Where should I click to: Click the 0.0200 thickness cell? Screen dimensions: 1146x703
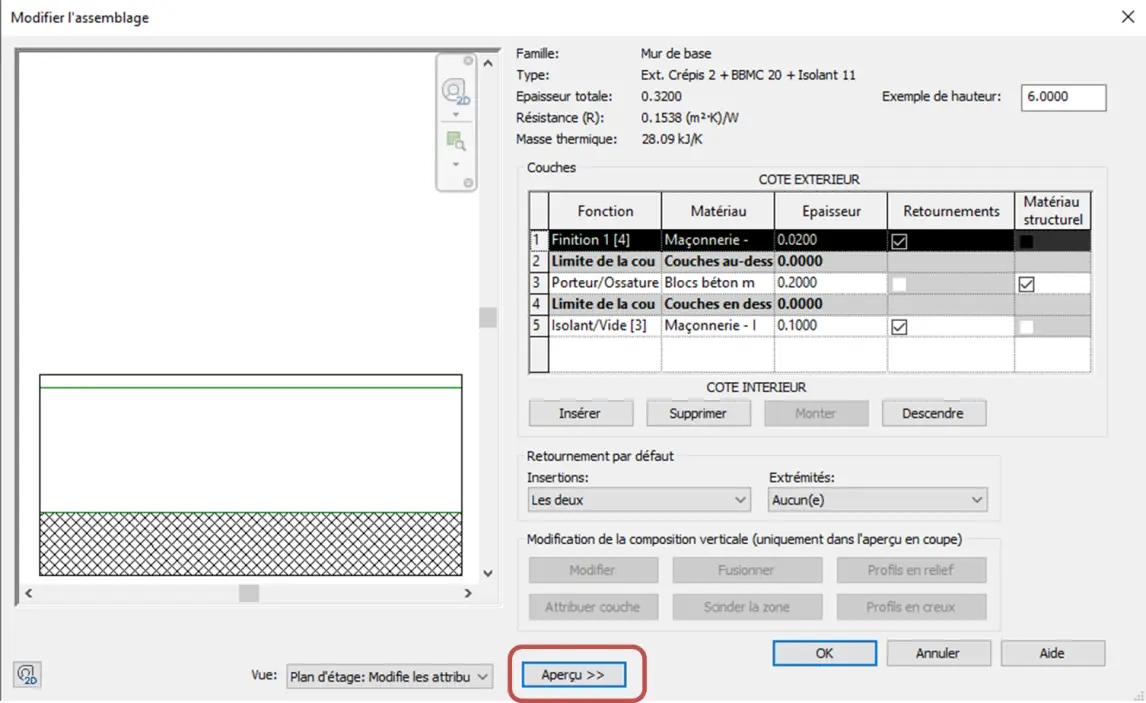pyautogui.click(x=831, y=240)
